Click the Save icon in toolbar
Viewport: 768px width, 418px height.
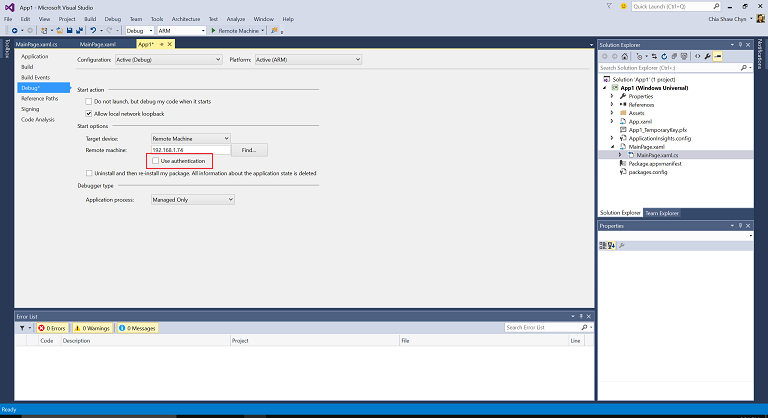pos(70,30)
